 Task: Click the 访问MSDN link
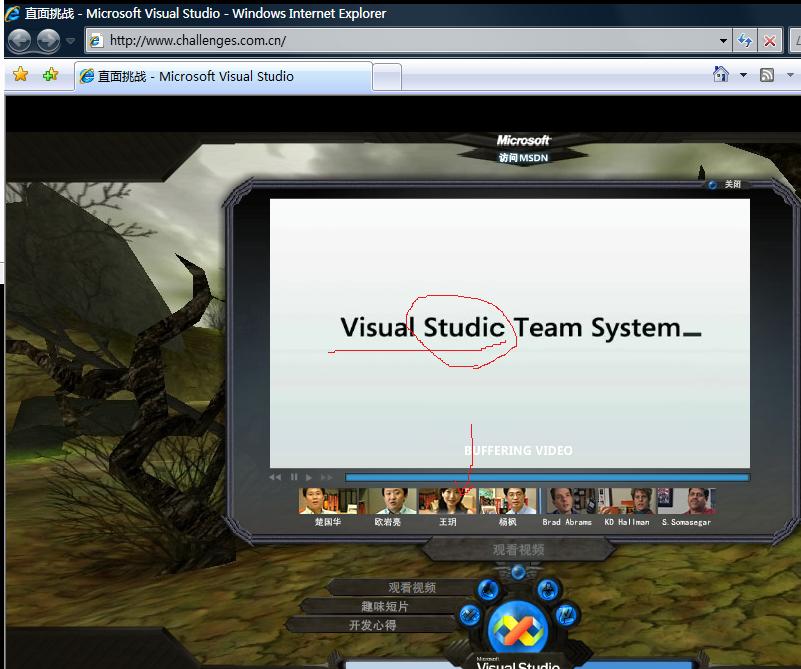coord(523,158)
